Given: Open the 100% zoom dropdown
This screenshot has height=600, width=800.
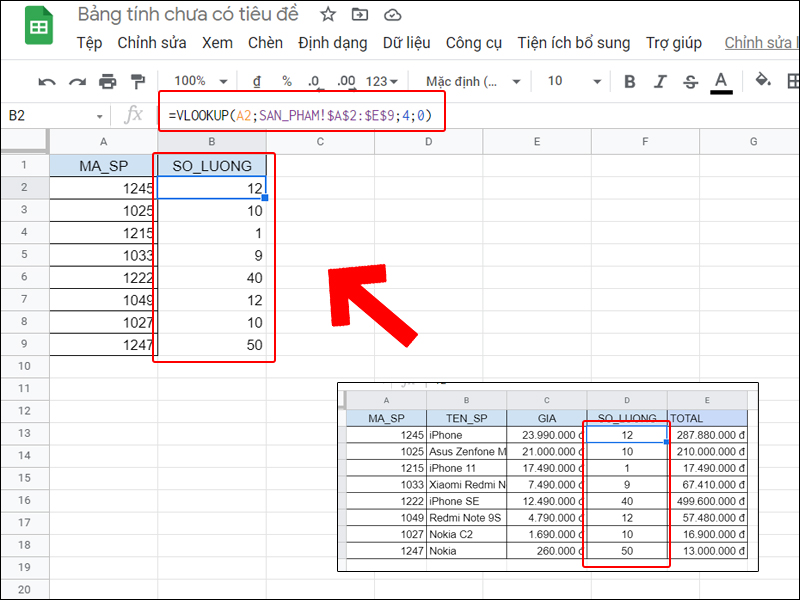Looking at the screenshot, I should click(200, 81).
